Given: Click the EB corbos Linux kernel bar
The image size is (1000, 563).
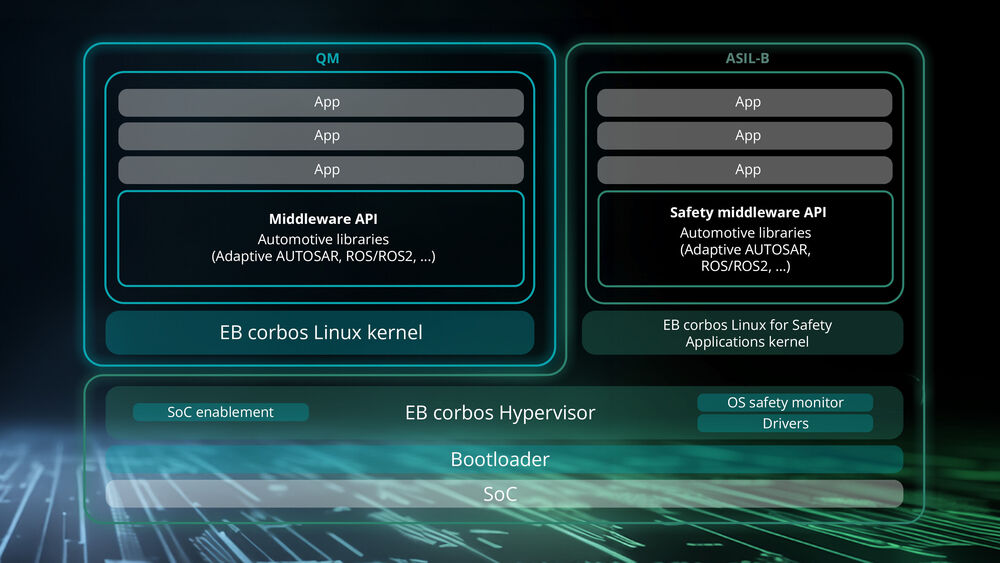Looking at the screenshot, I should [320, 332].
